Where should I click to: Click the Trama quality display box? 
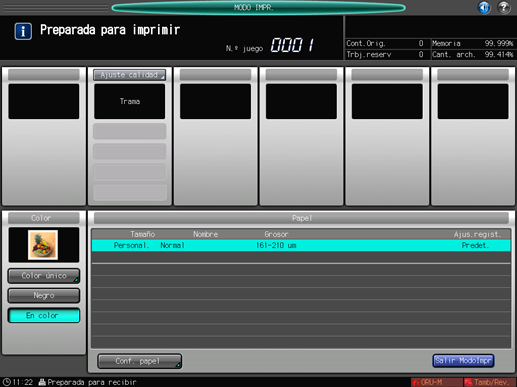(130, 101)
